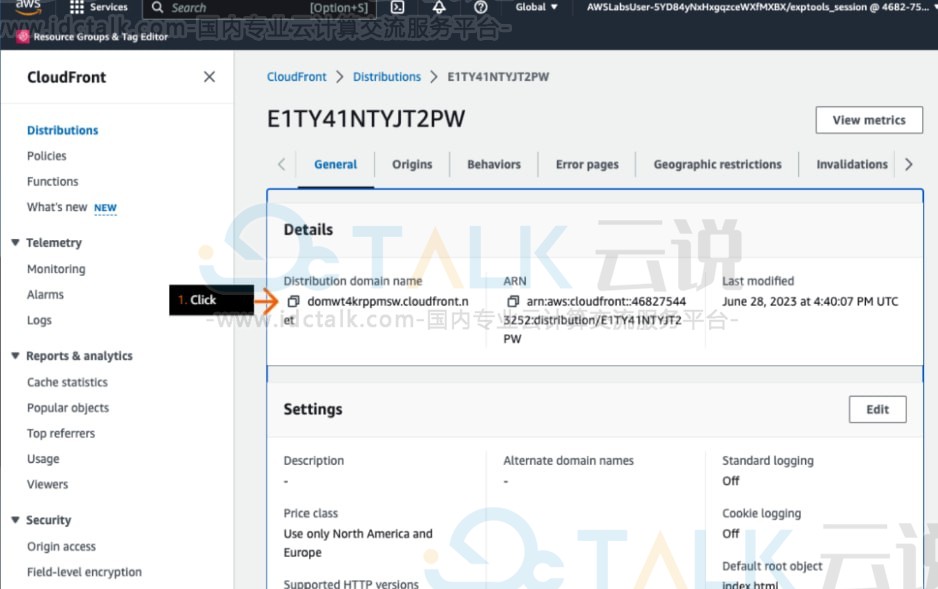938x589 pixels.
Task: Open the Geographic restrictions tab
Action: click(717, 164)
